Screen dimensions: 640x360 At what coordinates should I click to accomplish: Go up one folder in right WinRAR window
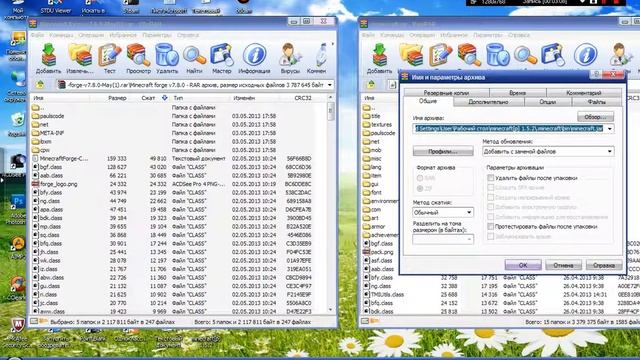(371, 84)
